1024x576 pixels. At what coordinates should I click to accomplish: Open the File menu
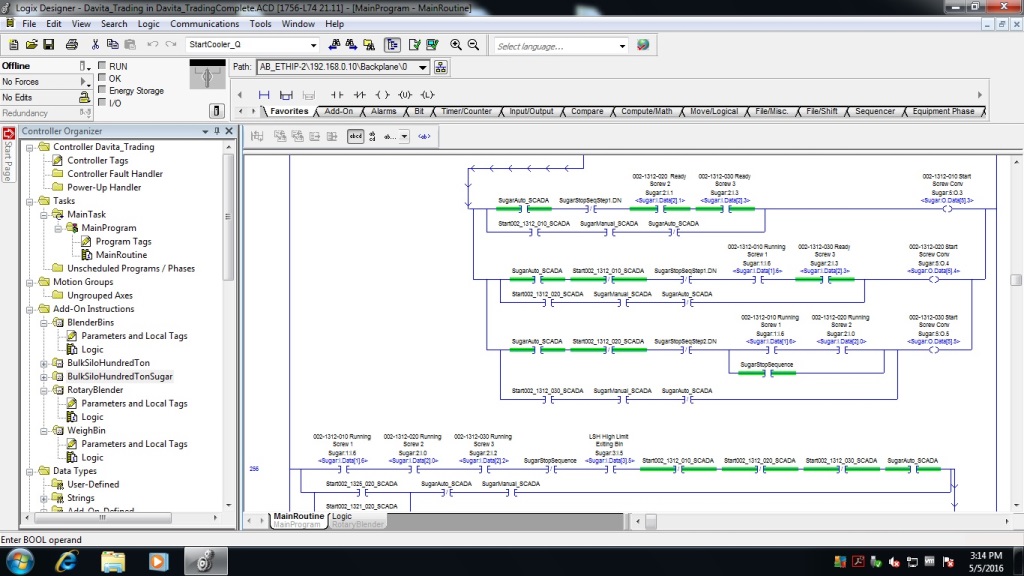pos(29,24)
